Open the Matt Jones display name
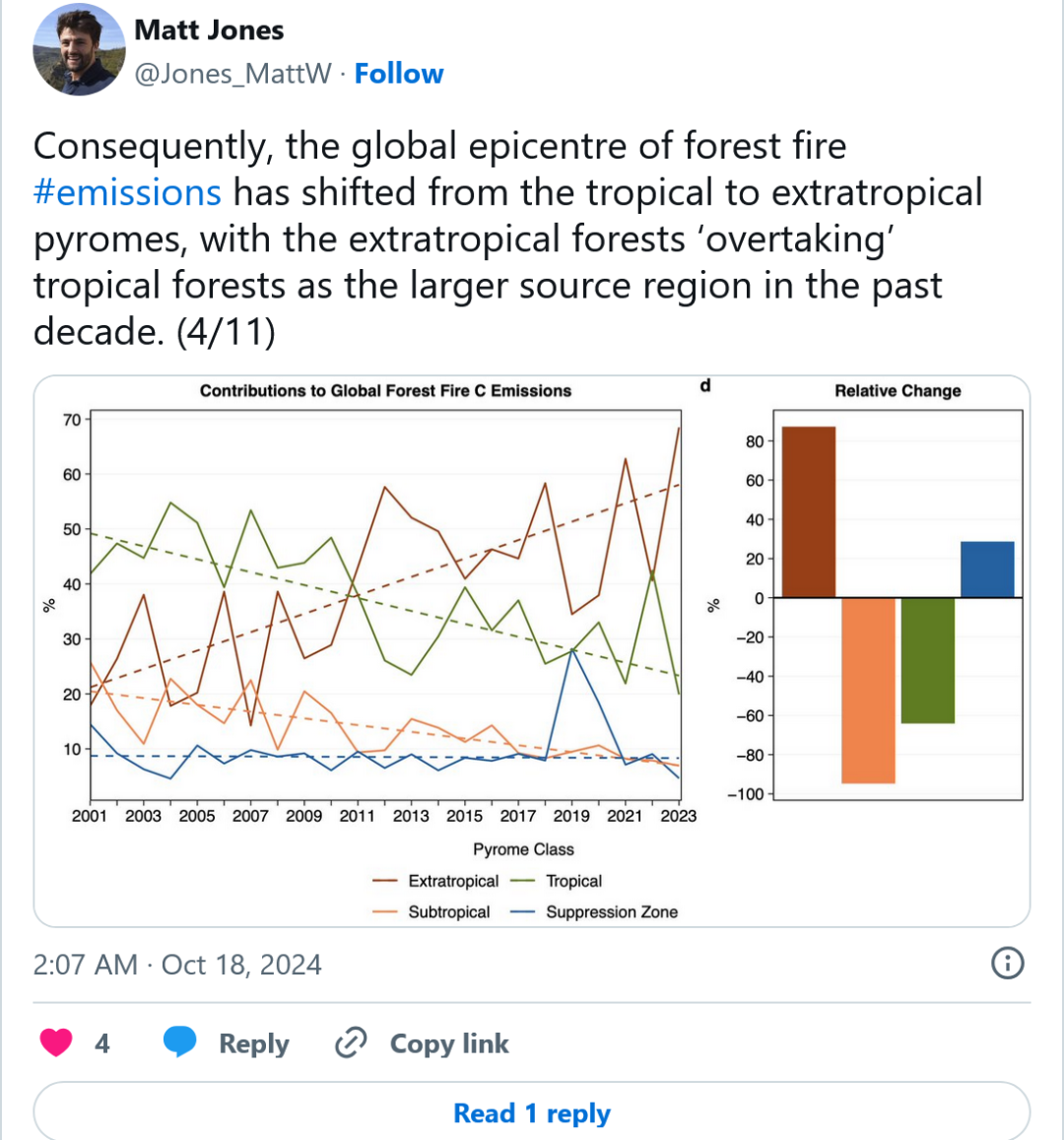This screenshot has width=1064, height=1140. pos(209,31)
